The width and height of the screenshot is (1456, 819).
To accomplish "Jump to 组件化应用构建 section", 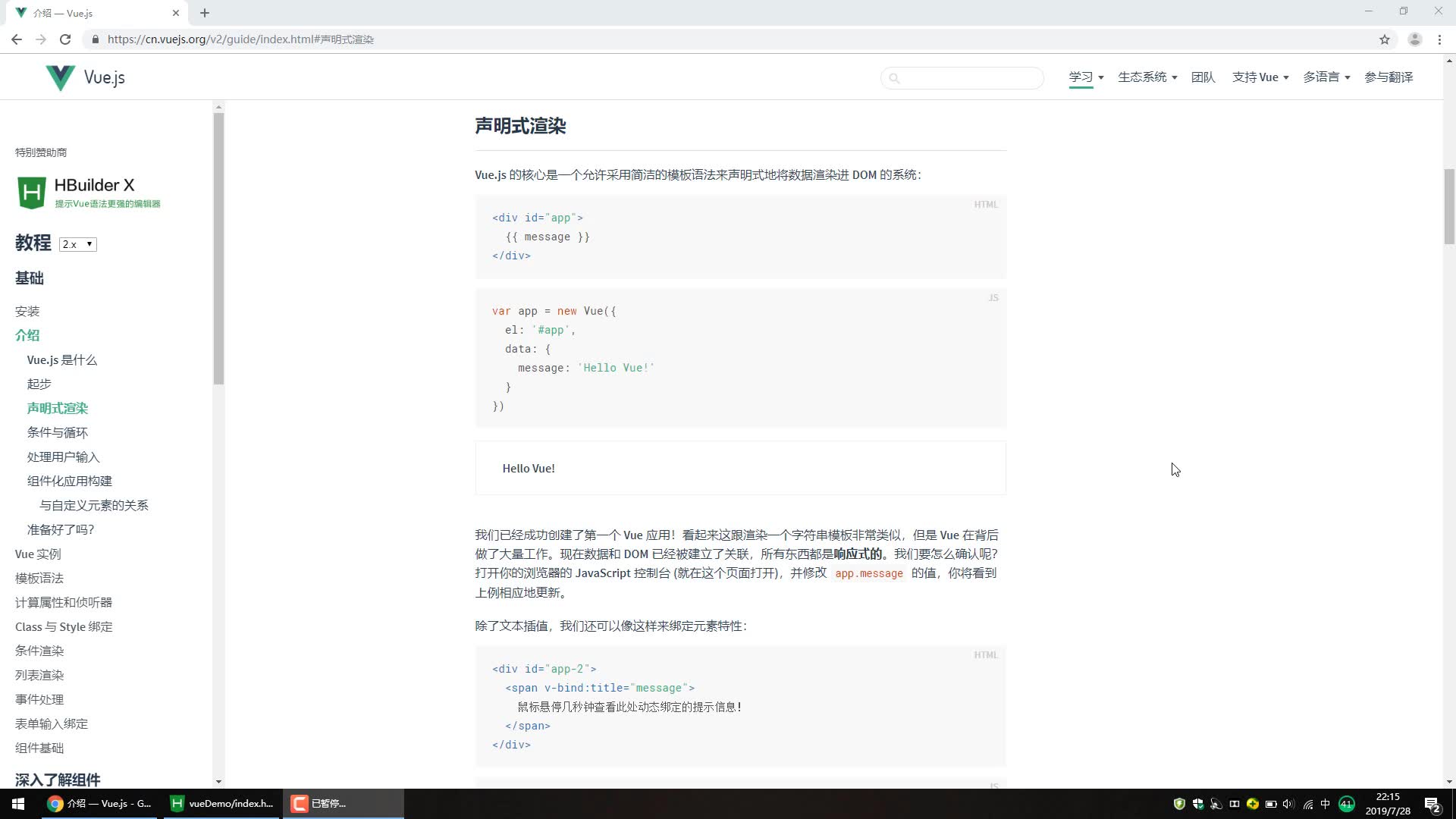I will click(x=70, y=482).
